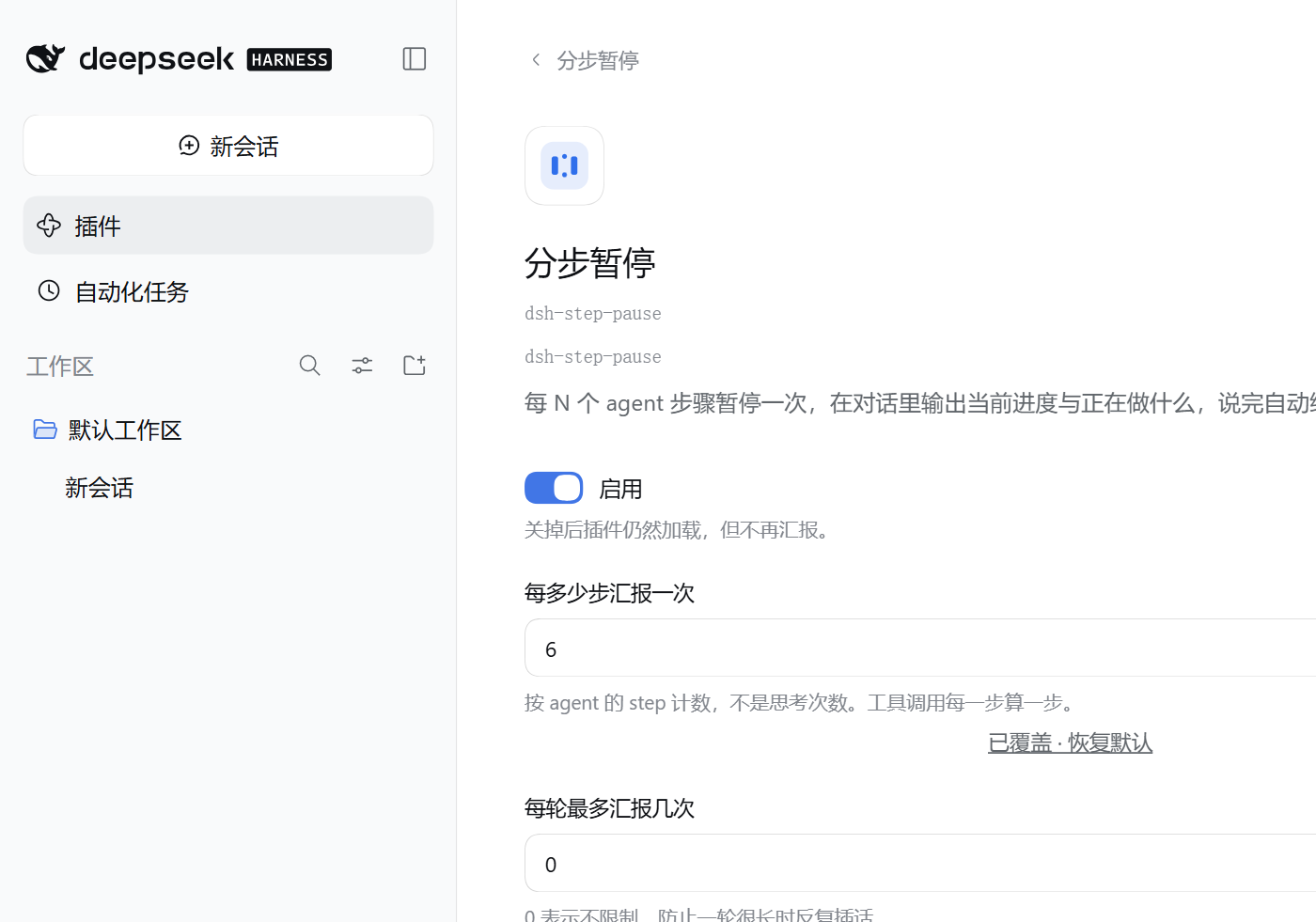The width and height of the screenshot is (1316, 922).
Task: Create a new workspace folder icon
Action: [415, 366]
